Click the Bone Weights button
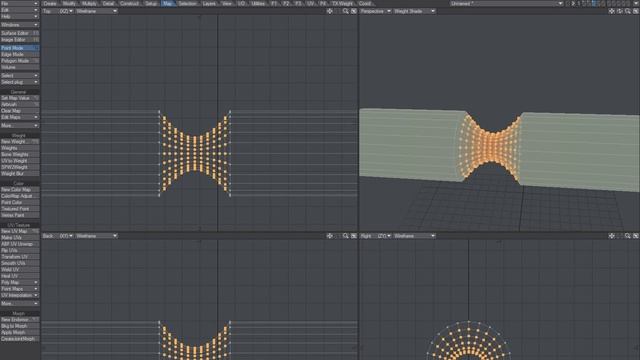This screenshot has height=360, width=640. coord(20,154)
